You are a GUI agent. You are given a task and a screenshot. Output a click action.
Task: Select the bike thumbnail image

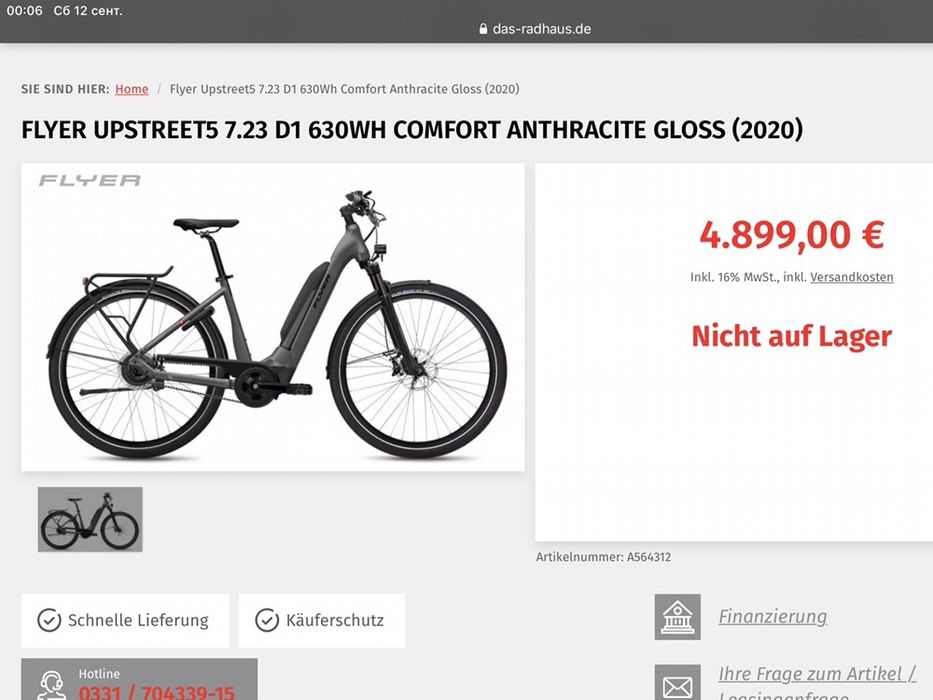coord(90,519)
